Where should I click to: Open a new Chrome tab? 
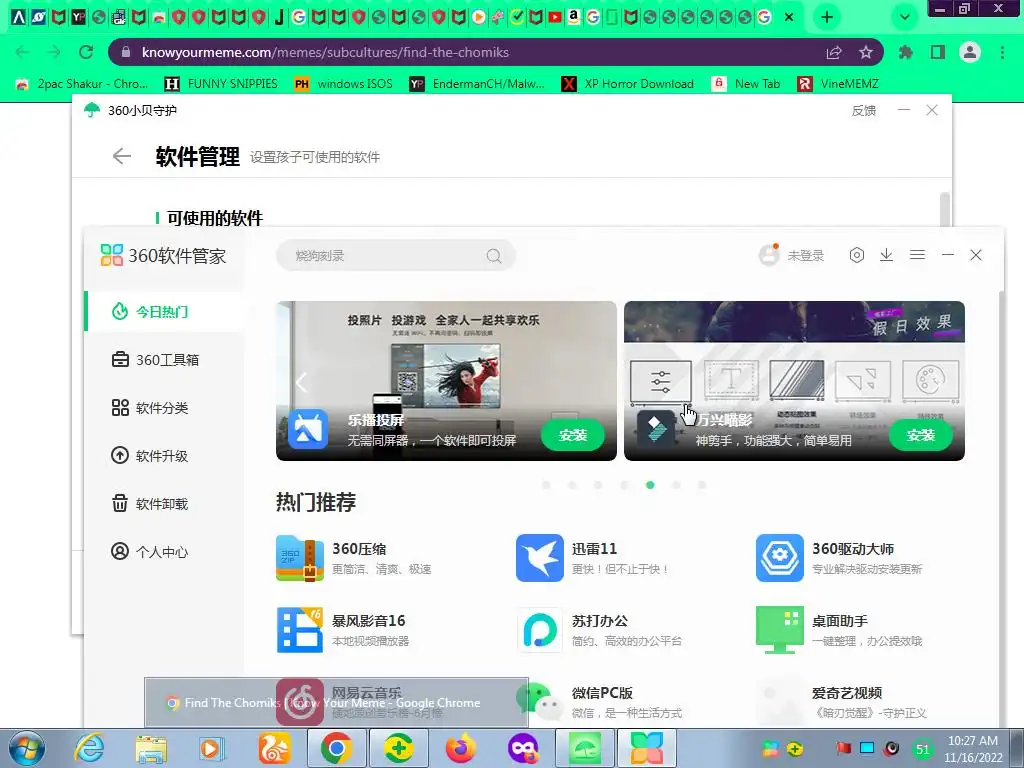pos(827,17)
